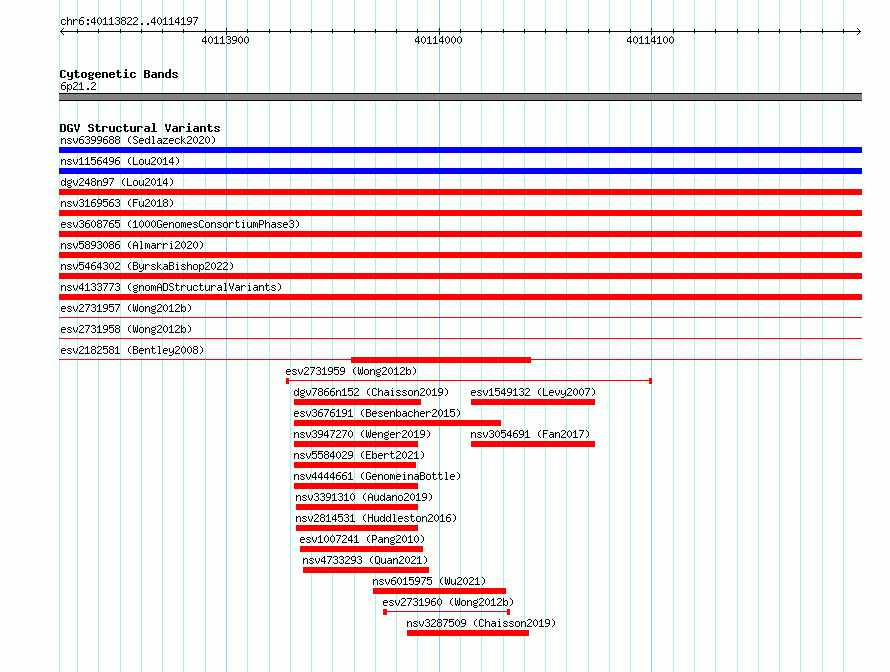
Task: Click the nsv3391310 (Audano2019) label
Action: point(364,497)
